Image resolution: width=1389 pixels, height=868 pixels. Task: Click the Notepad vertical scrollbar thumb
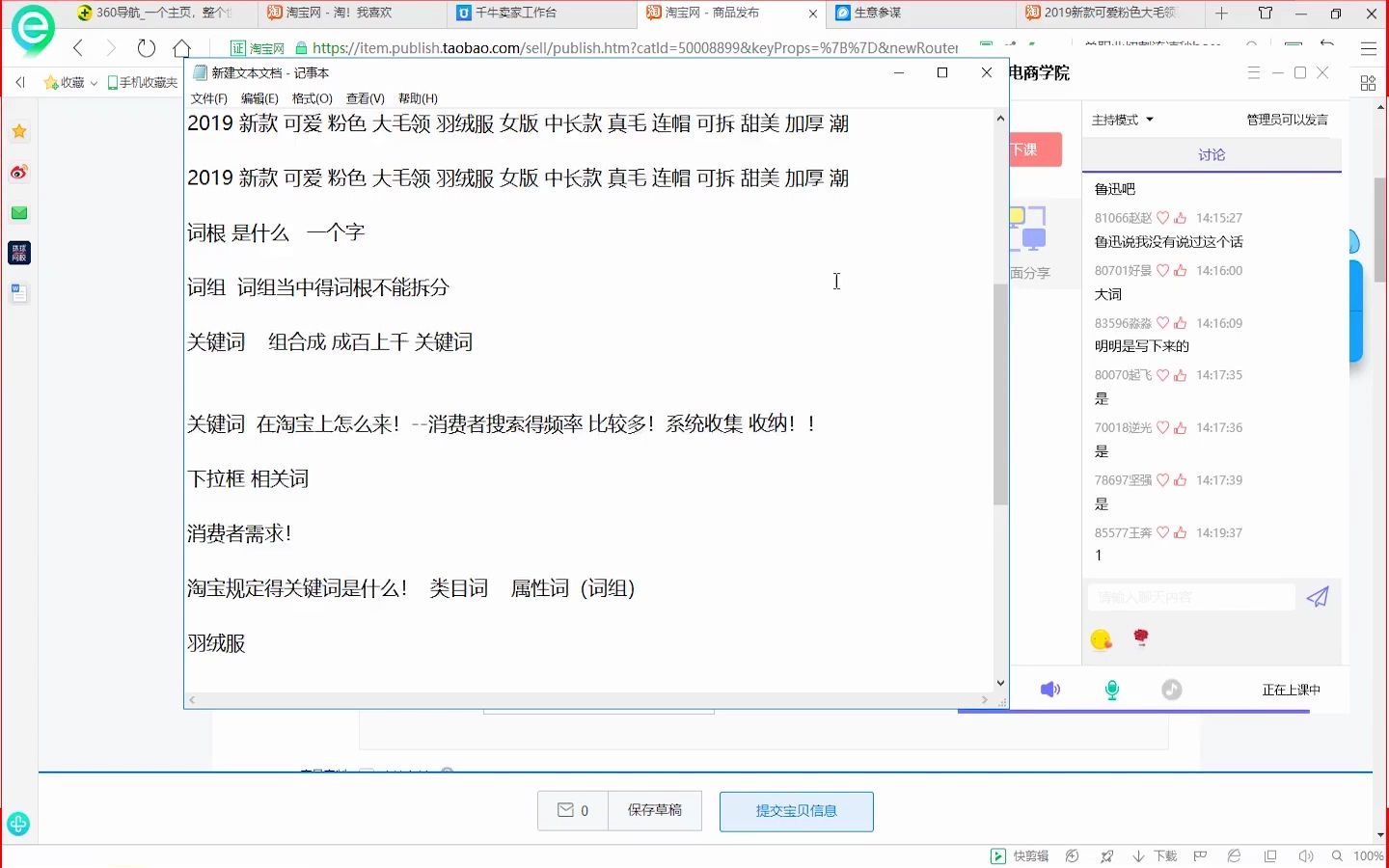click(x=1000, y=394)
